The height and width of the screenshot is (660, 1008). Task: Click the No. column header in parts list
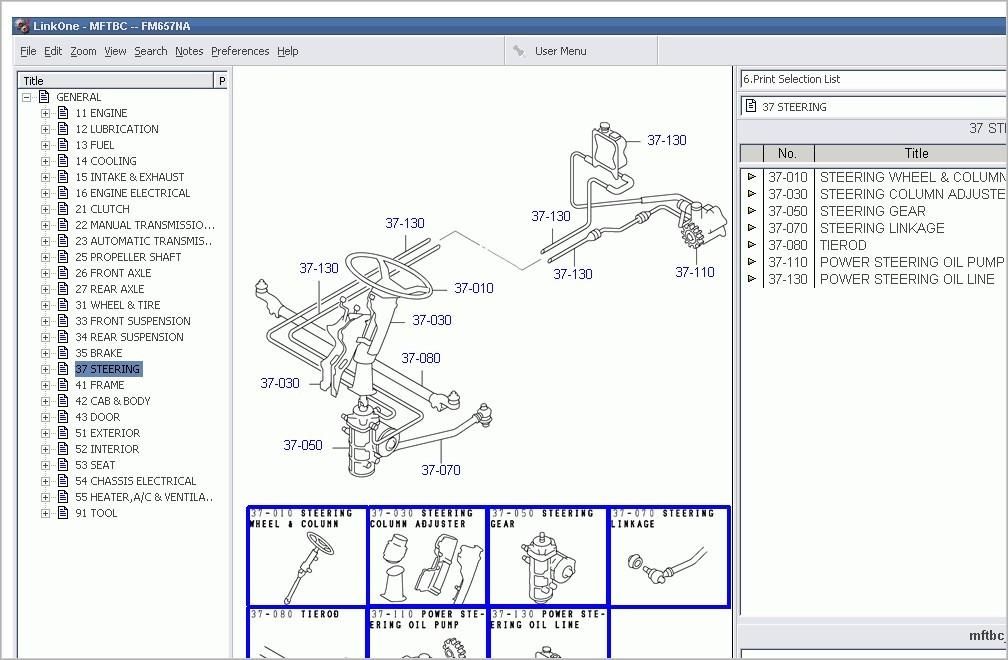787,153
